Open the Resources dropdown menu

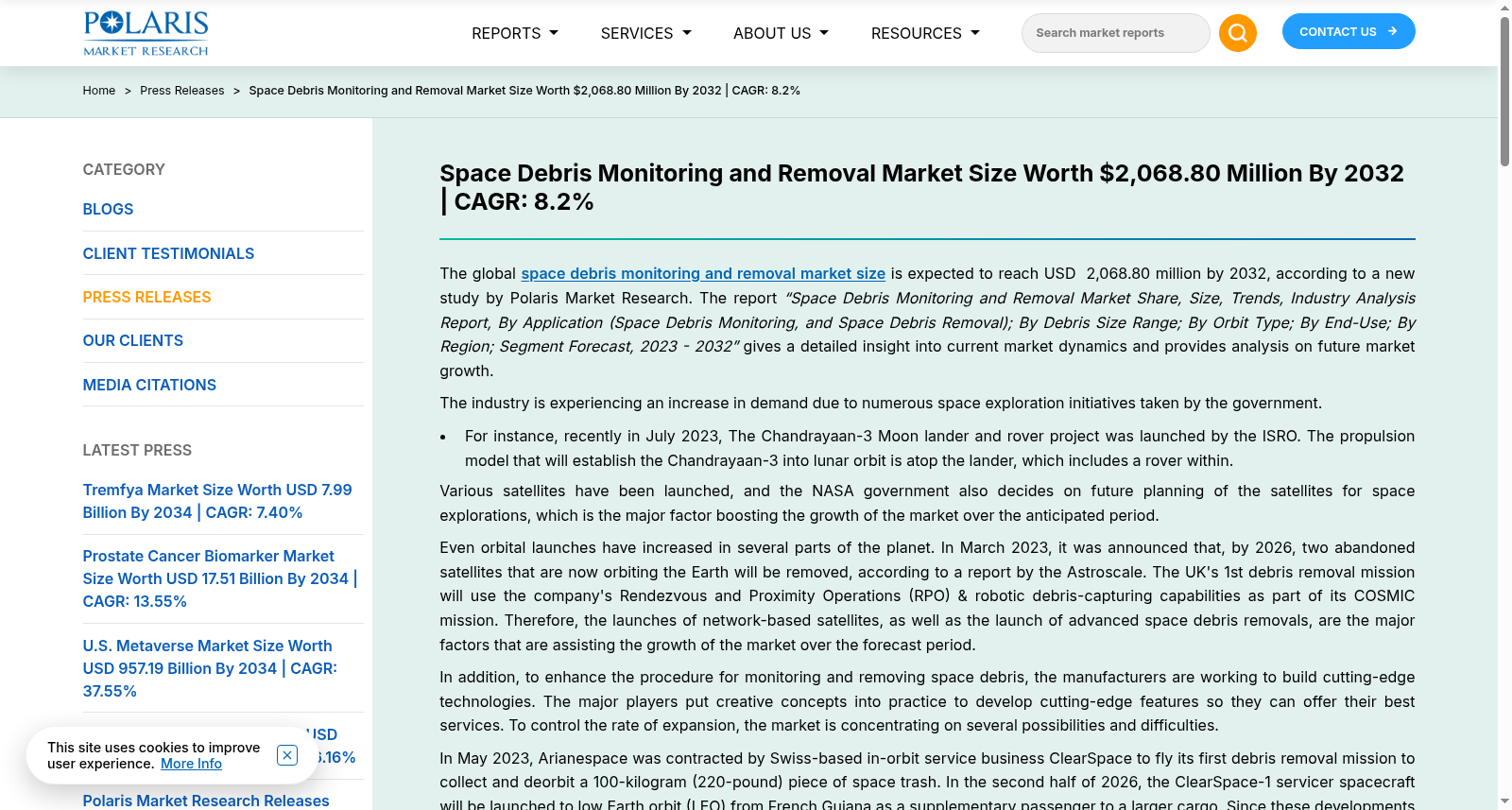[925, 33]
